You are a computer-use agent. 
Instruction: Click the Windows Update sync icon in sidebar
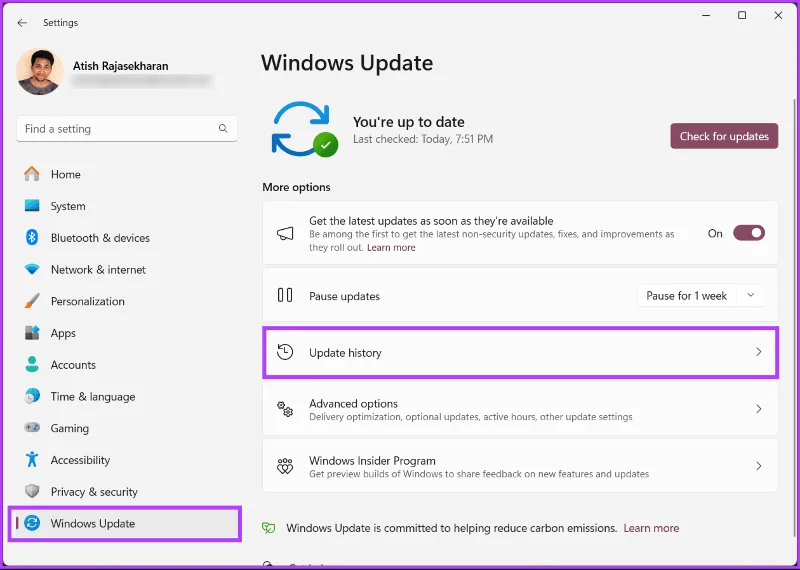point(32,523)
